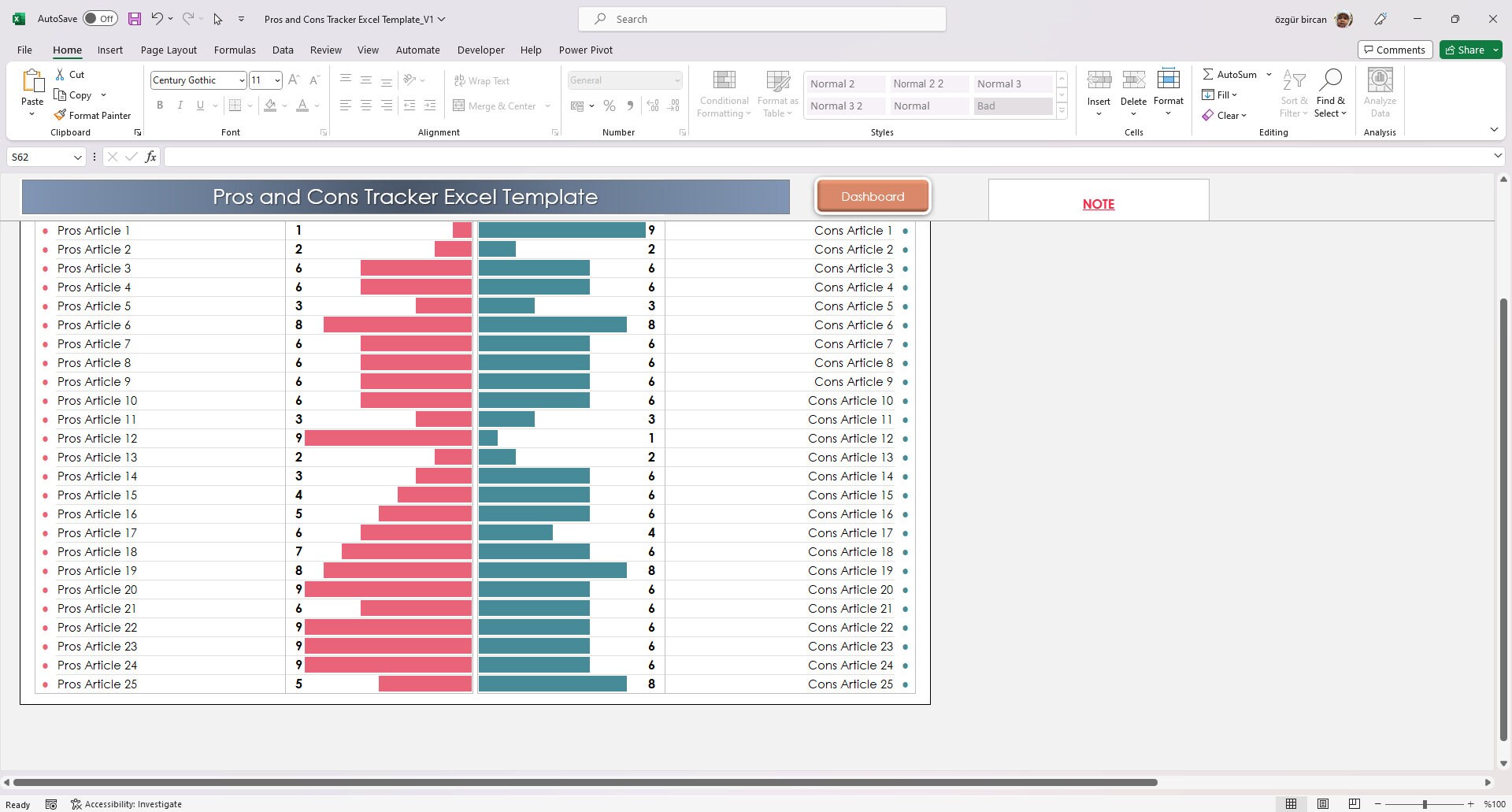Click the Analyze Data icon
Viewport: 1512px width, 812px height.
(x=1380, y=94)
